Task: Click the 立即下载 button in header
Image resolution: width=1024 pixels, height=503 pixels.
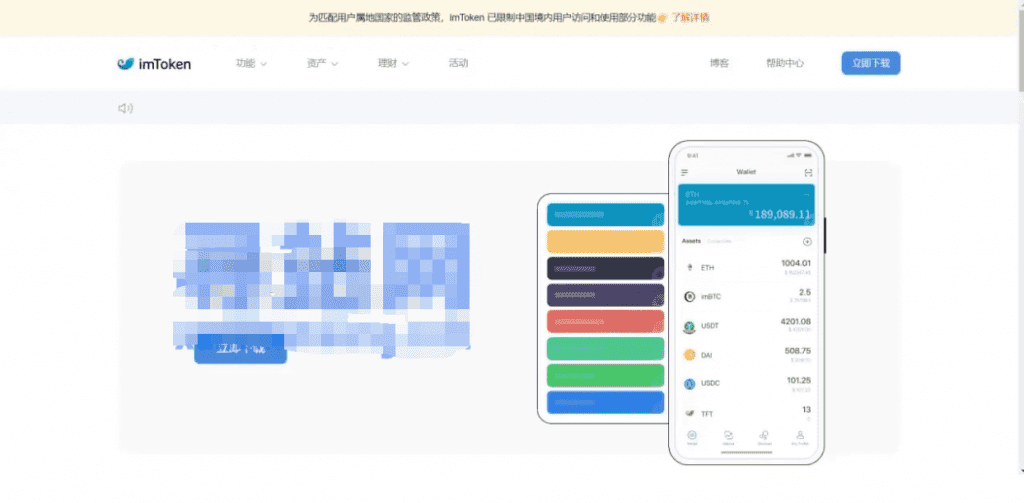Action: [x=871, y=63]
